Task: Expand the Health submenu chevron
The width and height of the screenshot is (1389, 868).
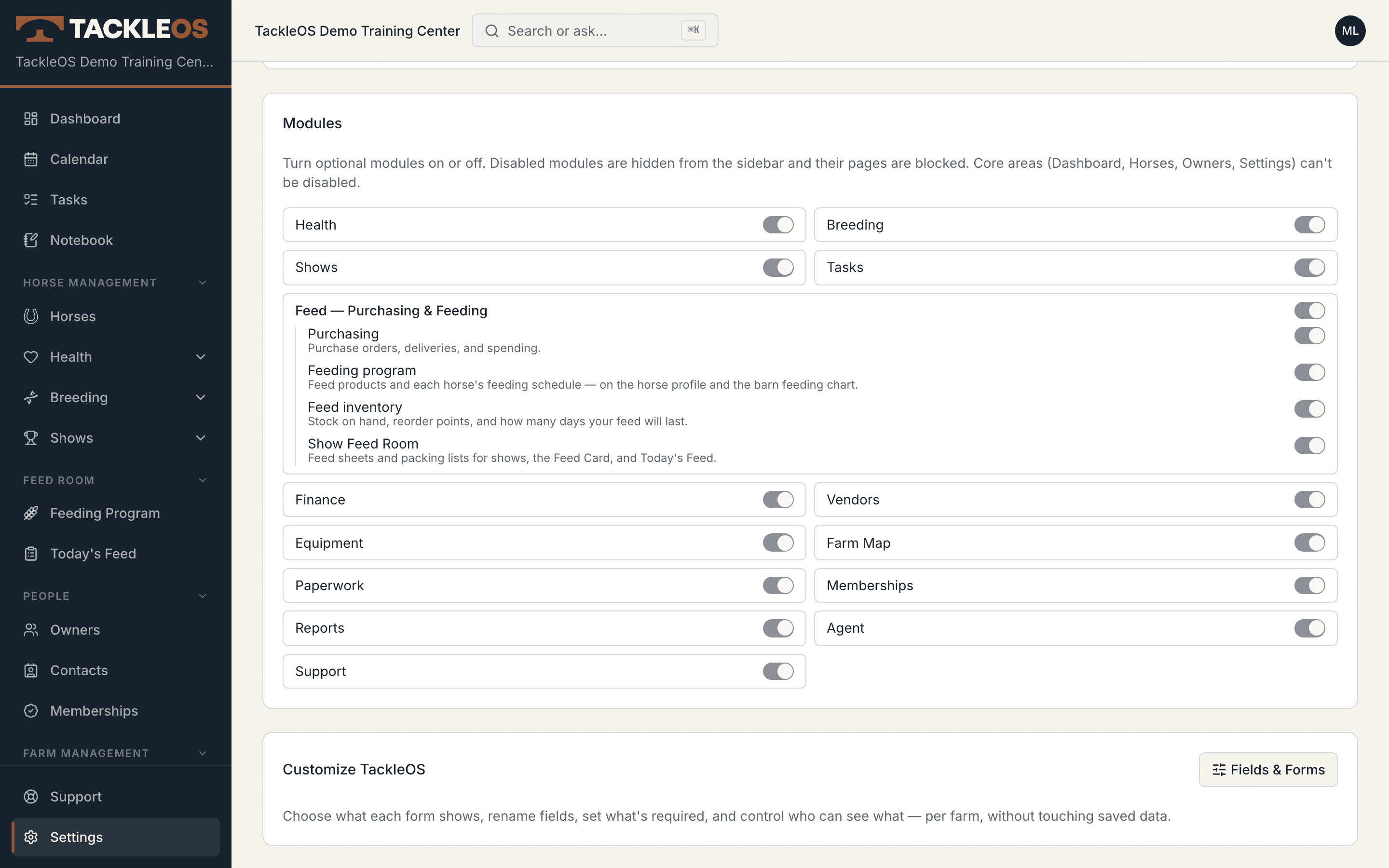Action: [200, 357]
